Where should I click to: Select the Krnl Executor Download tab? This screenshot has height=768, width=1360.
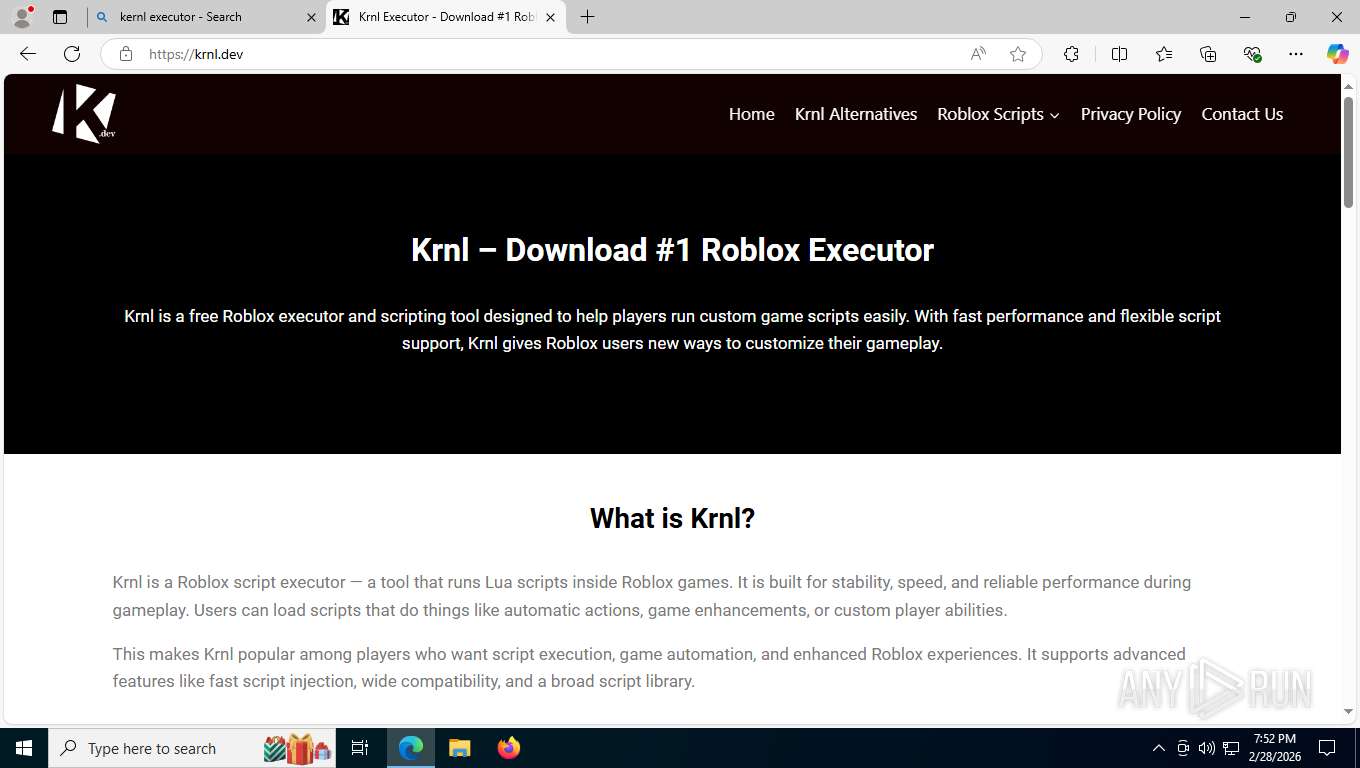(446, 17)
